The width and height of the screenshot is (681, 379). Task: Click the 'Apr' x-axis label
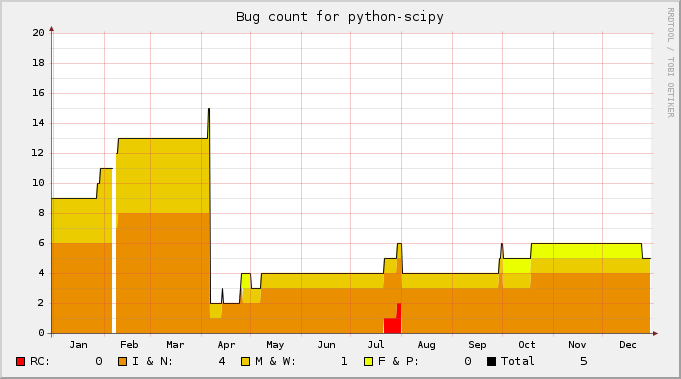point(226,345)
